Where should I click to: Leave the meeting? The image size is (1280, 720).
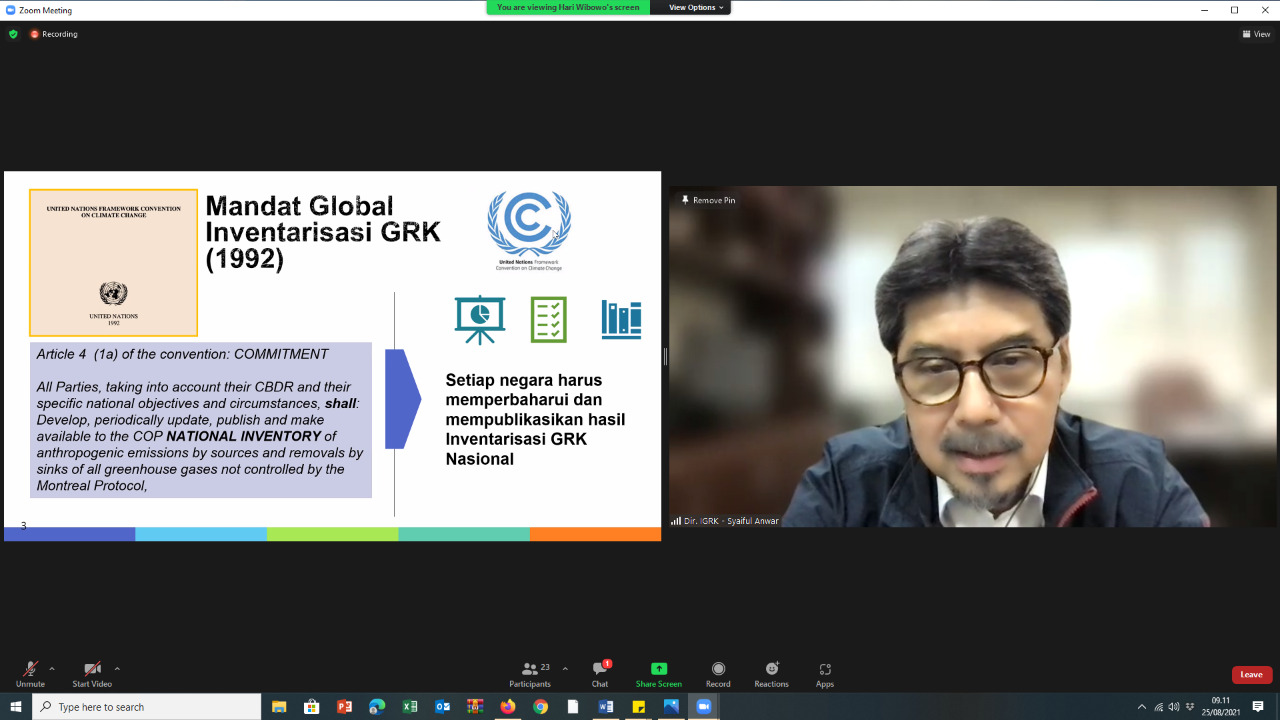point(1252,675)
